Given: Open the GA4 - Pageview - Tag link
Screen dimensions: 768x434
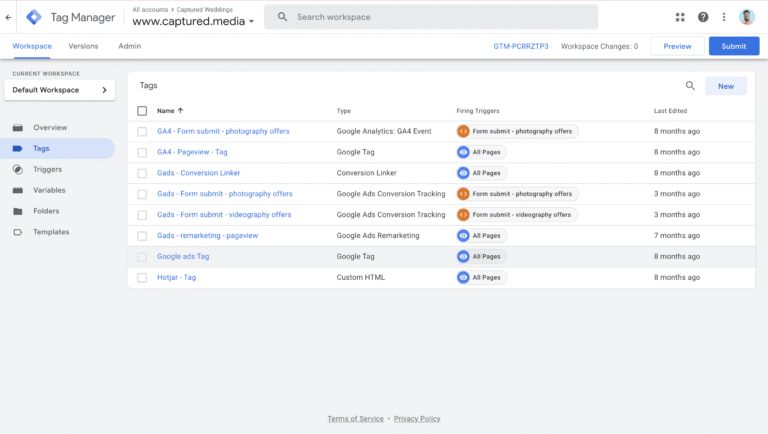Looking at the screenshot, I should 192,152.
